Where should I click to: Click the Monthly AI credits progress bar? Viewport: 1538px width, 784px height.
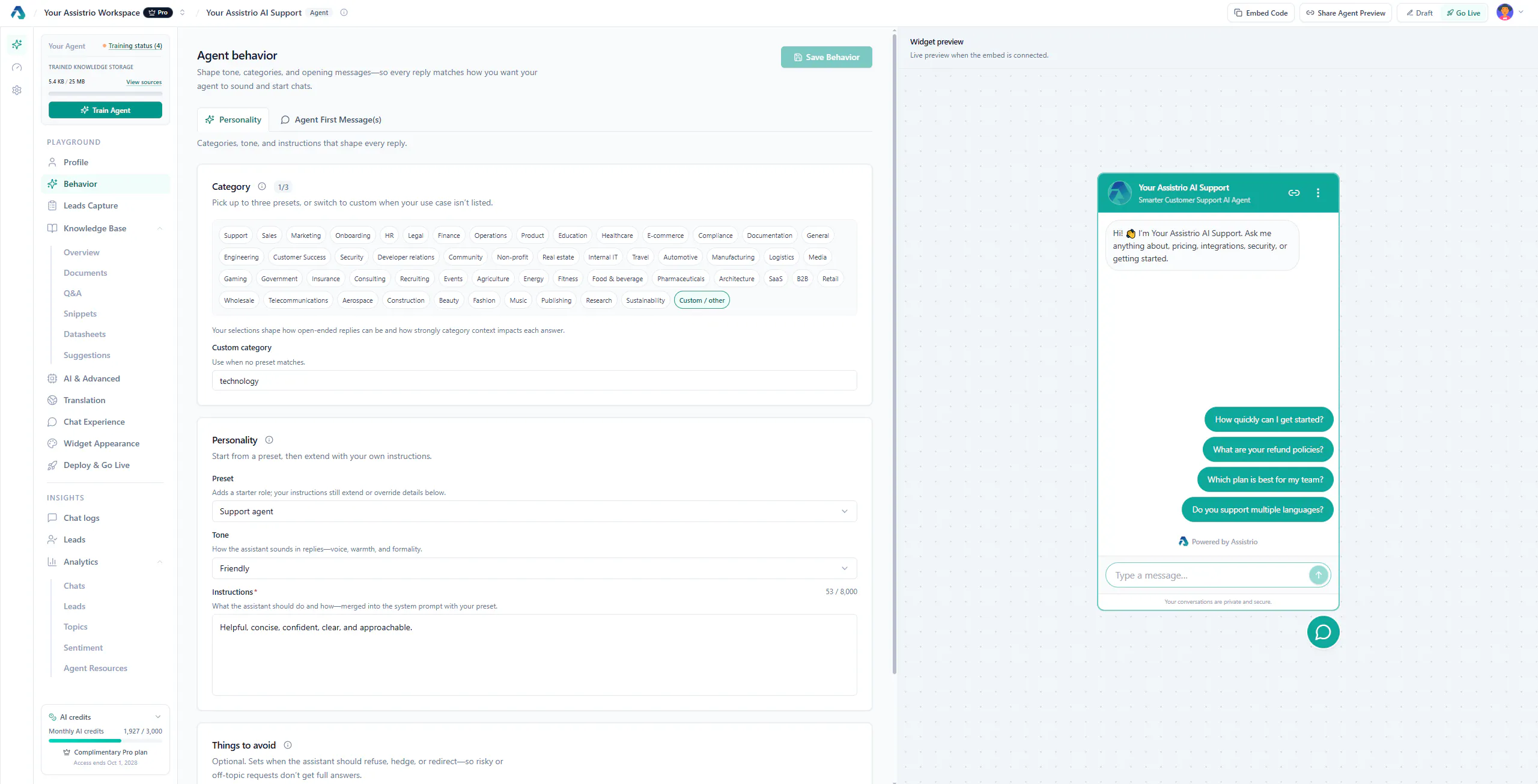pyautogui.click(x=105, y=741)
